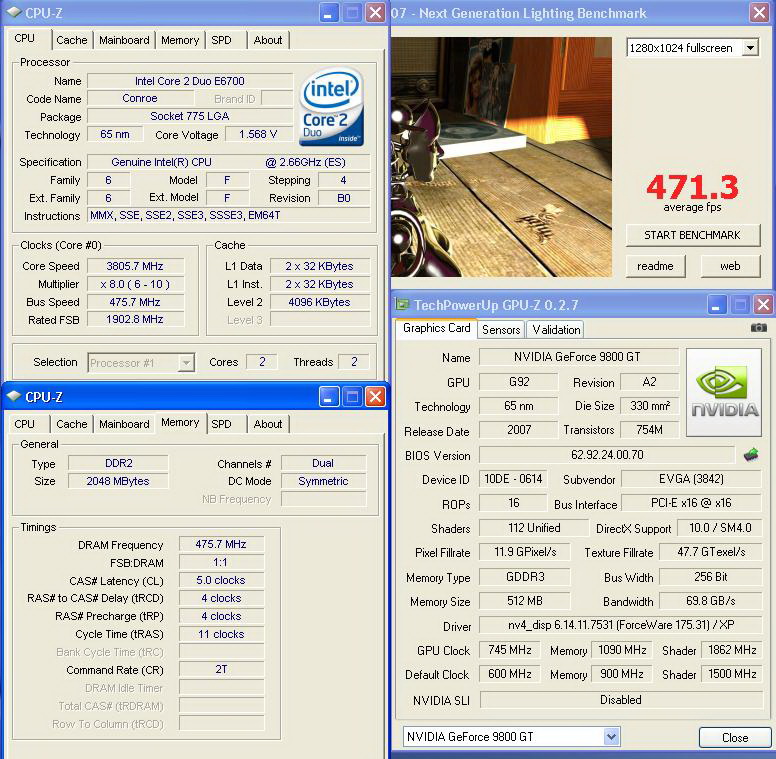Open Mainboard tab in lower CPU-Z window
This screenshot has width=776, height=759.
click(x=124, y=424)
